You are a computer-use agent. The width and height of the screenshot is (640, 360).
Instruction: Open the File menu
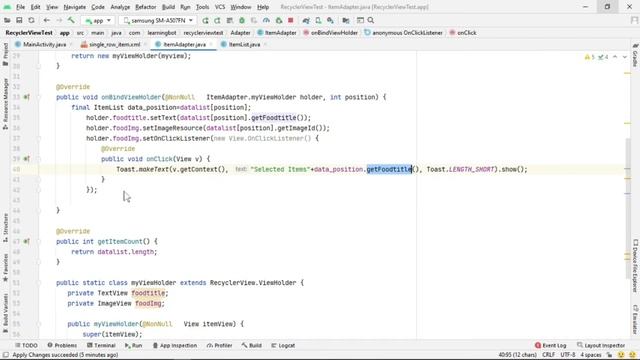pos(20,7)
